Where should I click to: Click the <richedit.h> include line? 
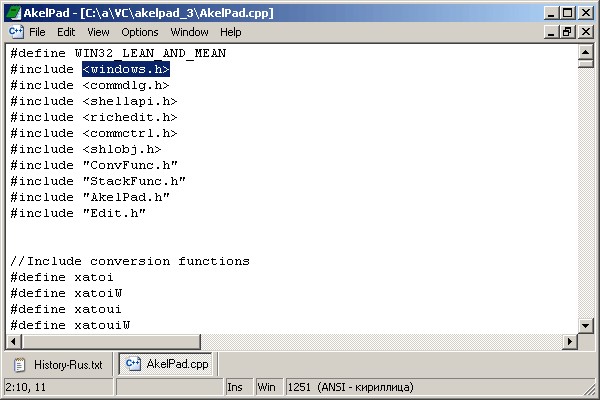(x=94, y=117)
